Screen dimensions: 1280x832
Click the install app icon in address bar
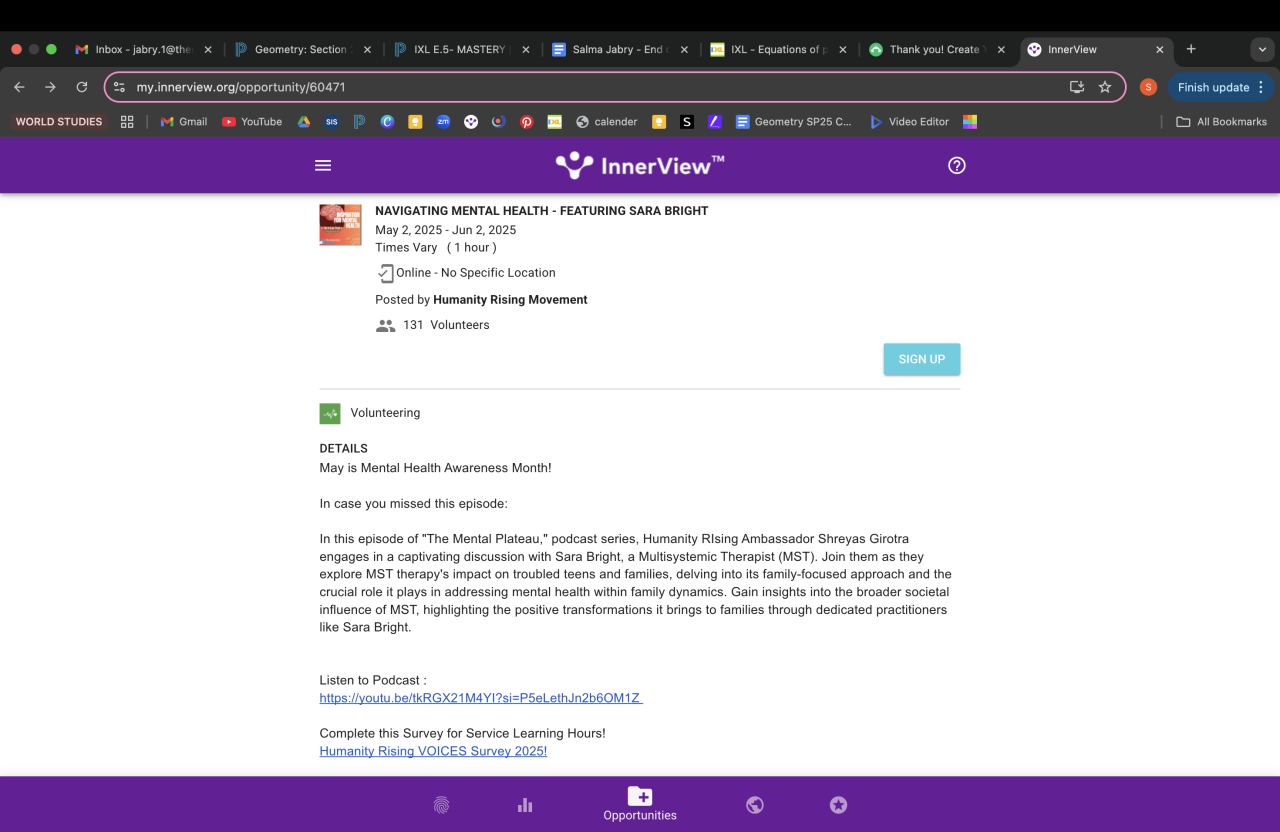coord(1077,87)
